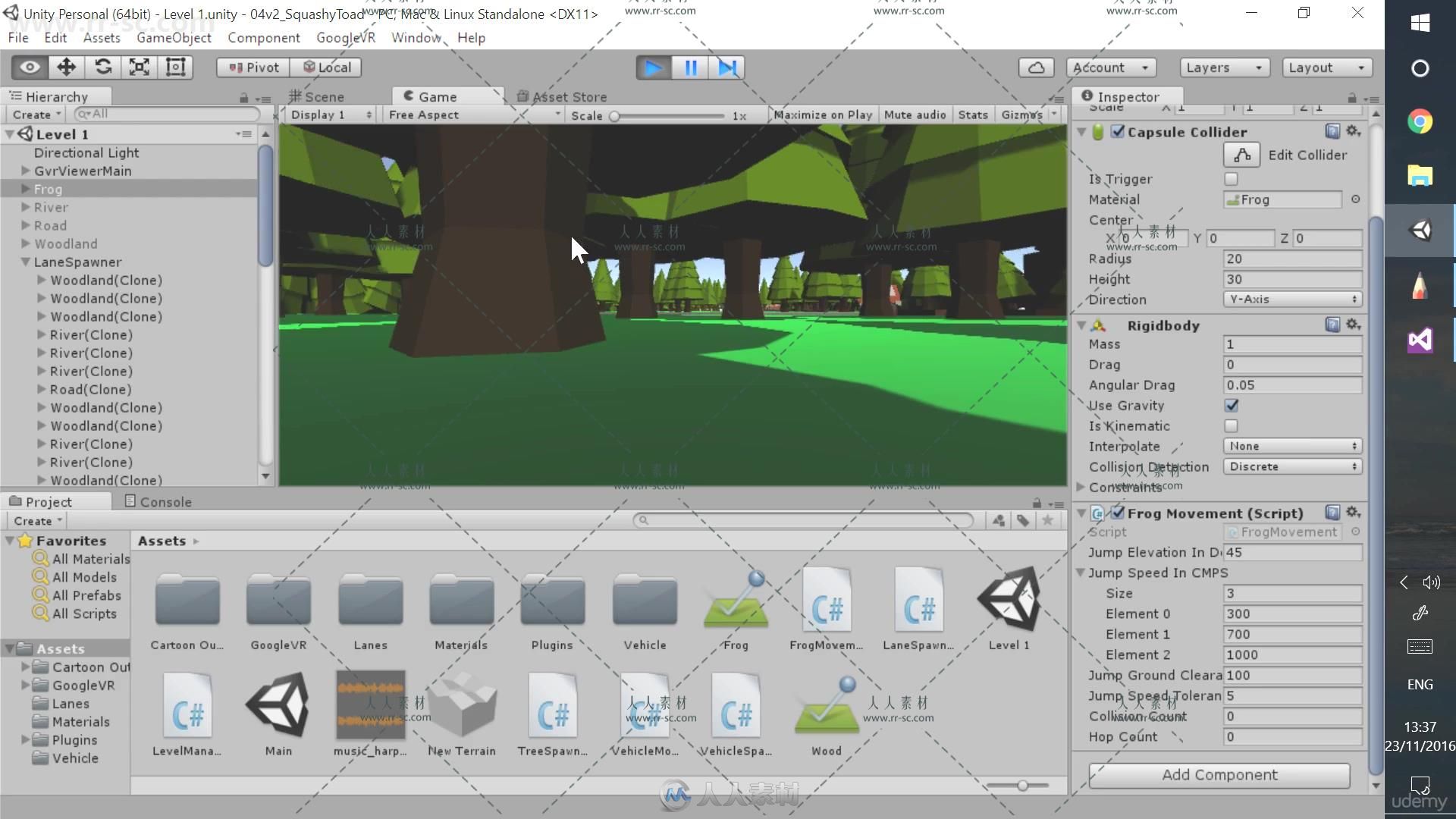Select the Scale tool icon
The height and width of the screenshot is (819, 1456).
click(x=140, y=67)
